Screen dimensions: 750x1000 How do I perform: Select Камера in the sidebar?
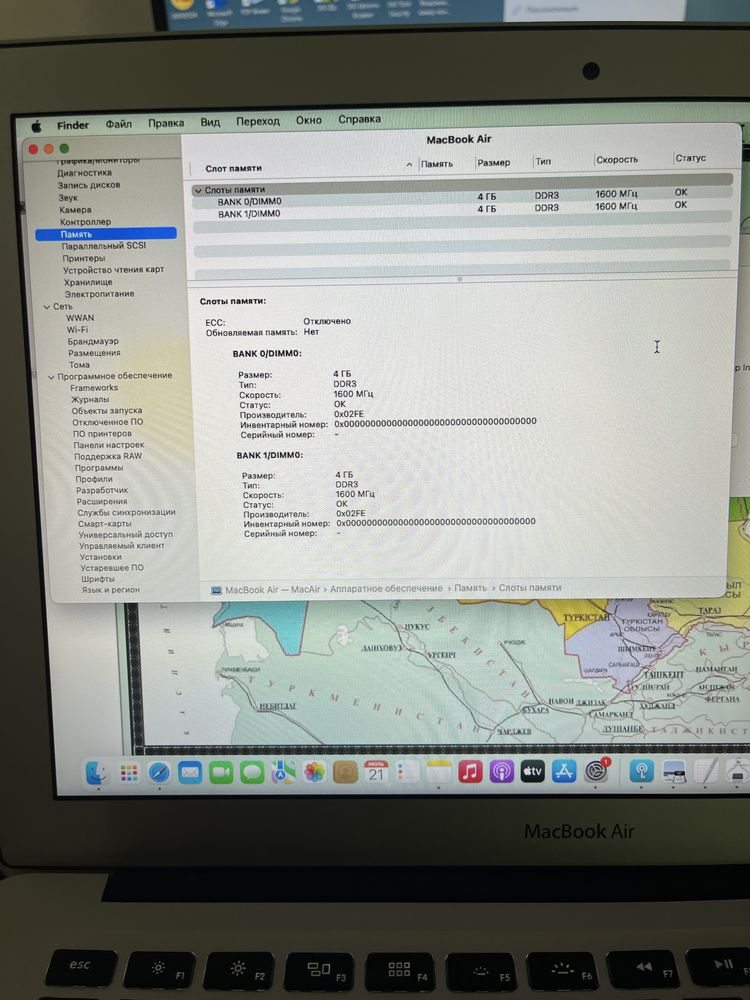pos(75,210)
